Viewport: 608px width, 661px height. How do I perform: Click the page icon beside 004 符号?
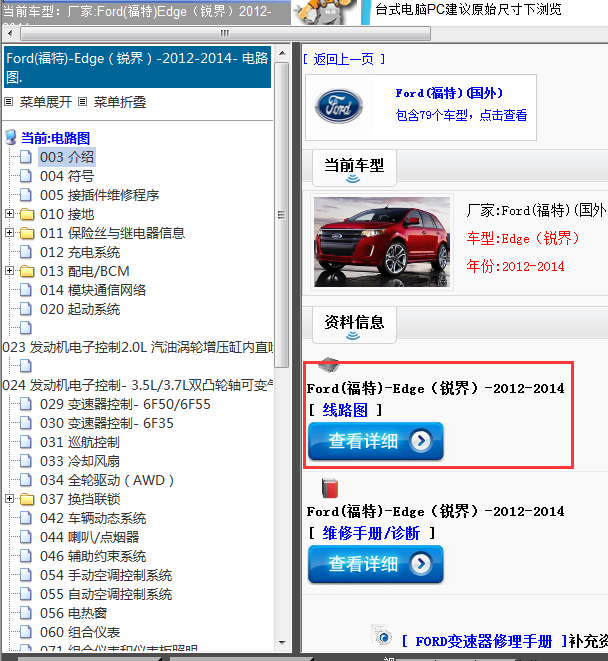(x=26, y=176)
